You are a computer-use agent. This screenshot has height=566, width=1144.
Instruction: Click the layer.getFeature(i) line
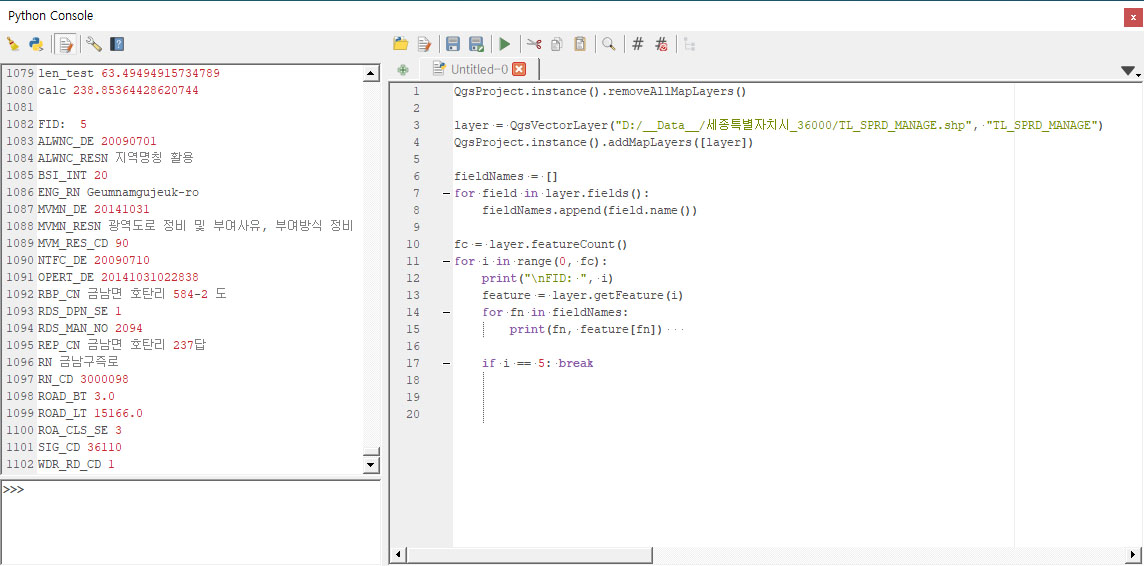point(582,295)
